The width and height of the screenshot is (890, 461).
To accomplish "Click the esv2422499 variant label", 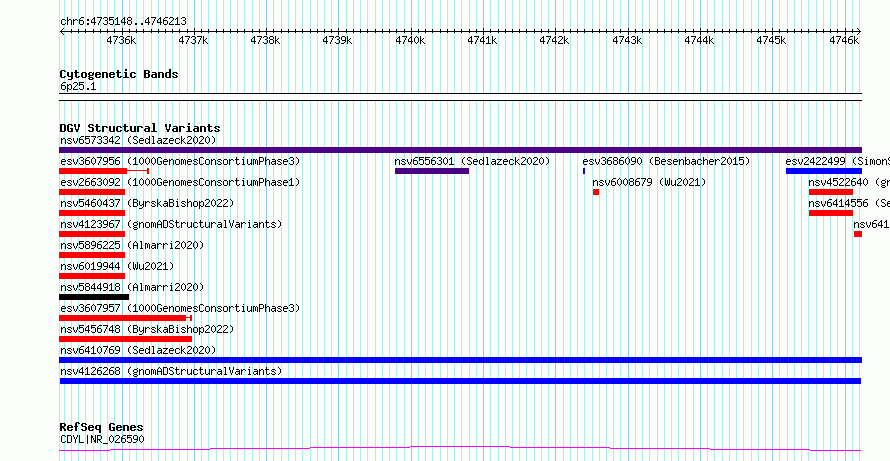I will click(837, 161).
